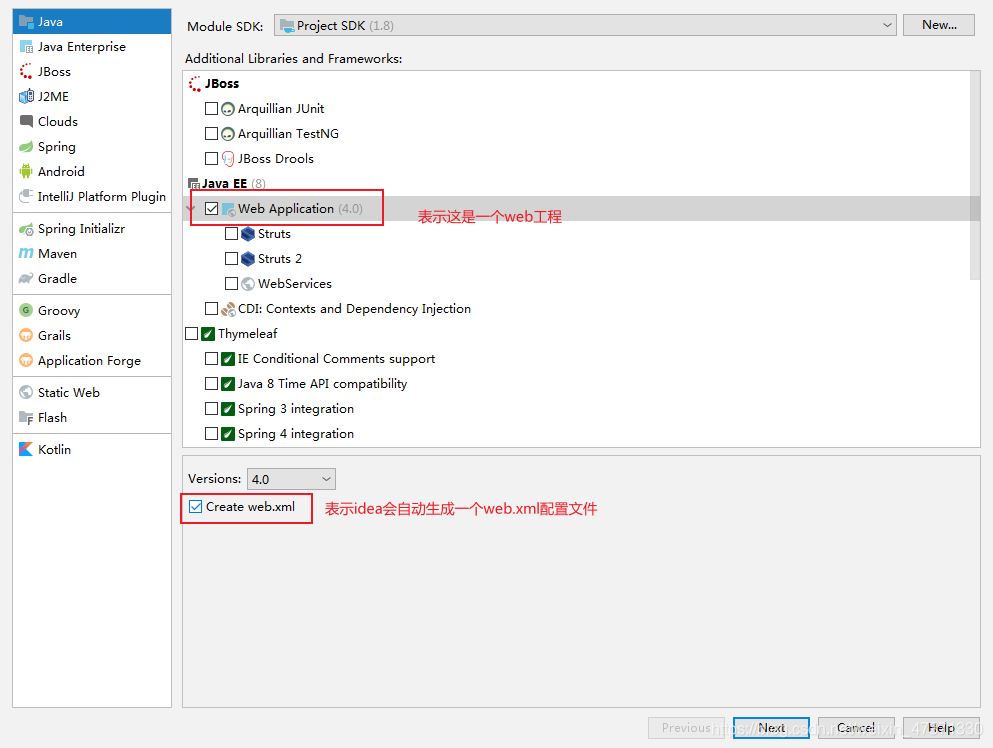This screenshot has height=748, width=993.
Task: Open the Versions 4.0 dropdown
Action: click(291, 479)
